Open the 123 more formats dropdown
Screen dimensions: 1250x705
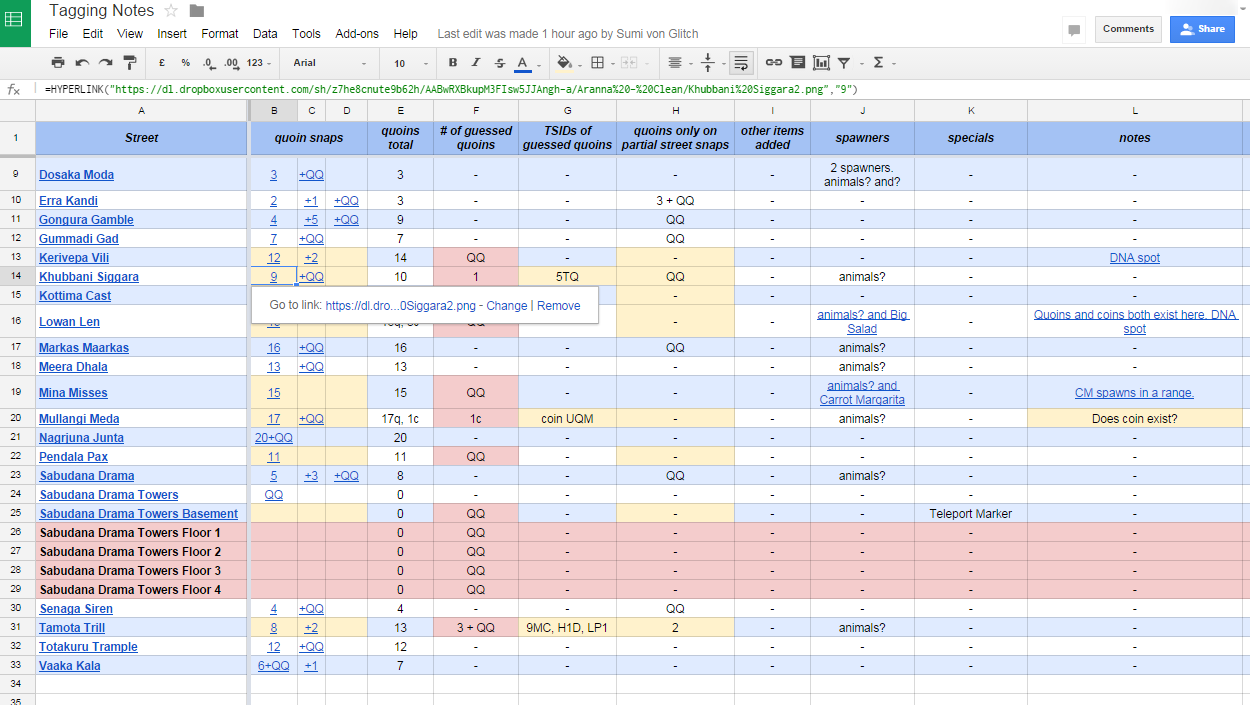click(259, 63)
